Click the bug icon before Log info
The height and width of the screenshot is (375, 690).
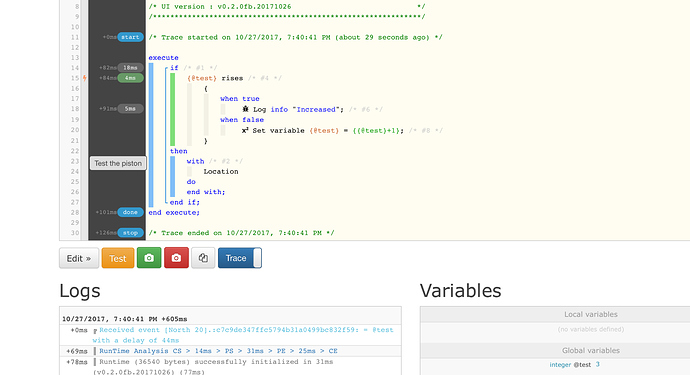(x=246, y=109)
